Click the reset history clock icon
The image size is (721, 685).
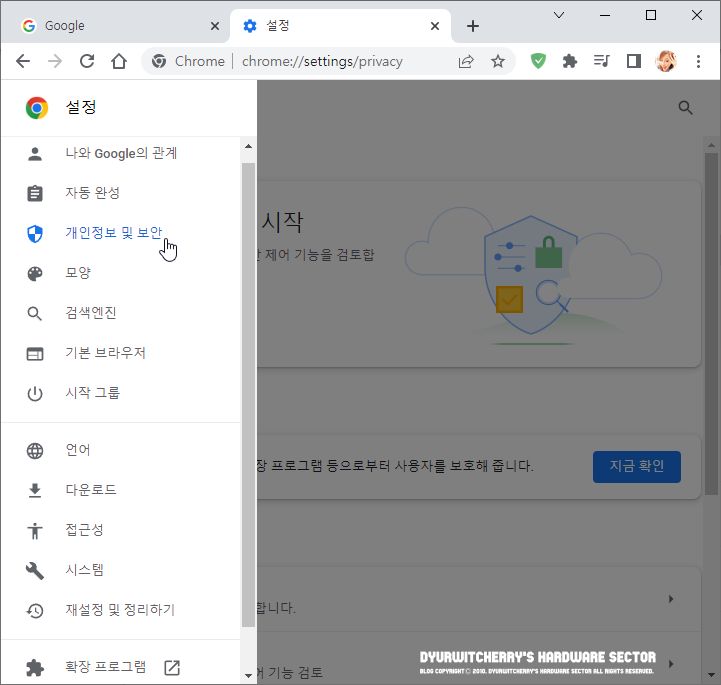coord(35,611)
